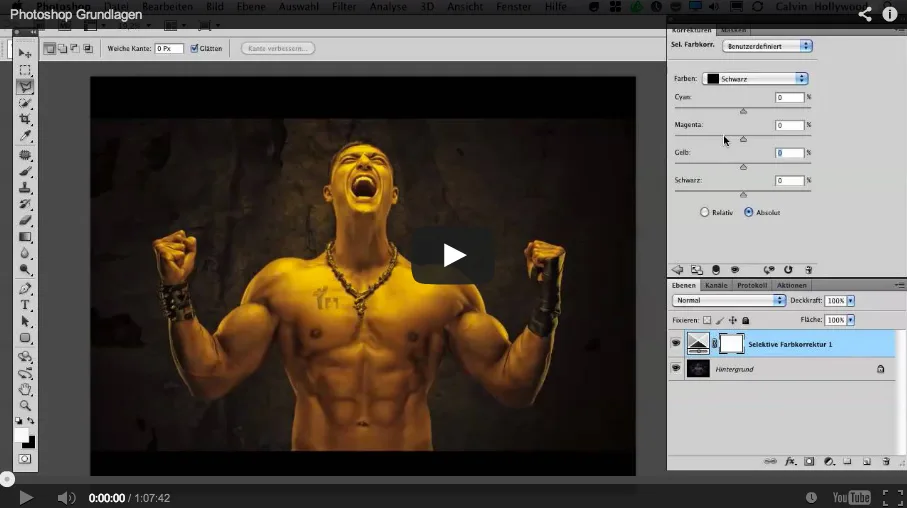
Task: Click the Kante verbessern button
Action: (x=278, y=49)
